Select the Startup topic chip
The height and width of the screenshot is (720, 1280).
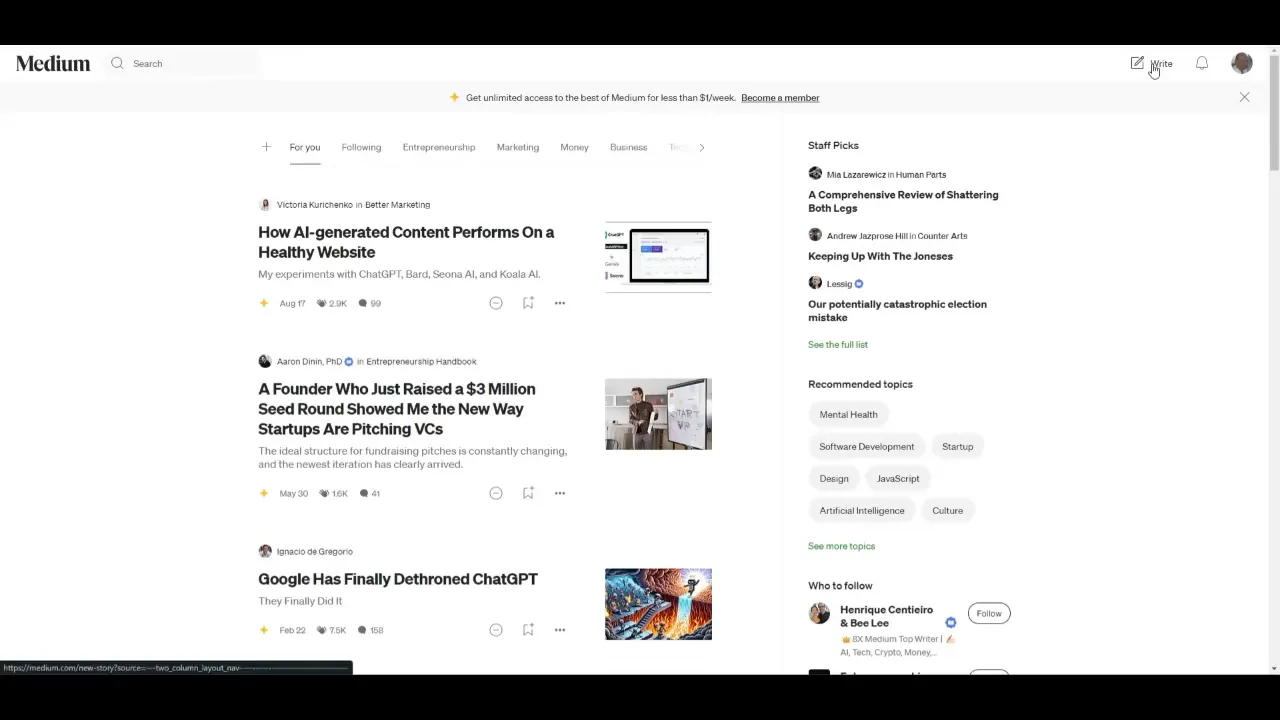coord(957,446)
